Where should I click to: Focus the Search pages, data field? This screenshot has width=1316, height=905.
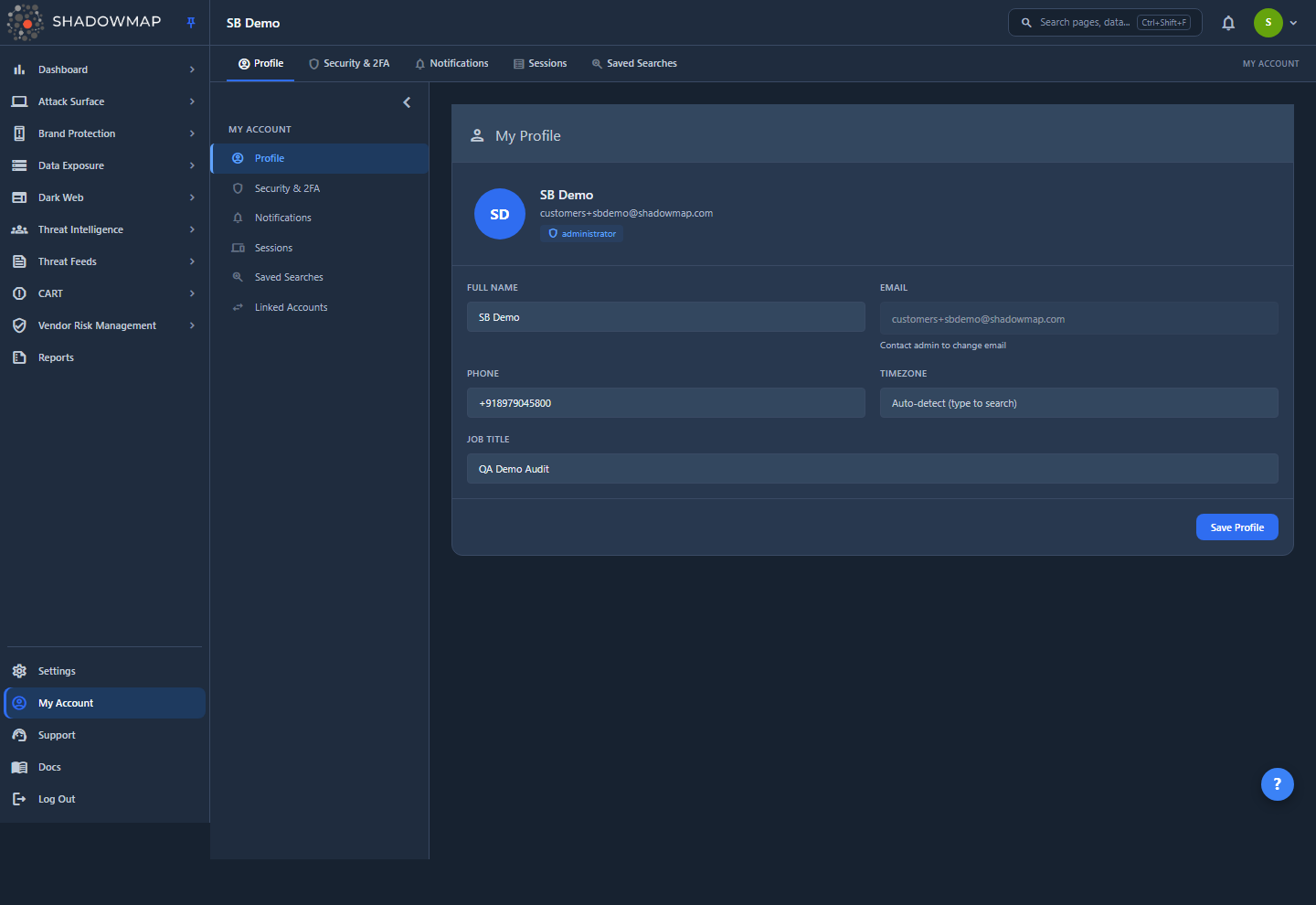pyautogui.click(x=1105, y=23)
